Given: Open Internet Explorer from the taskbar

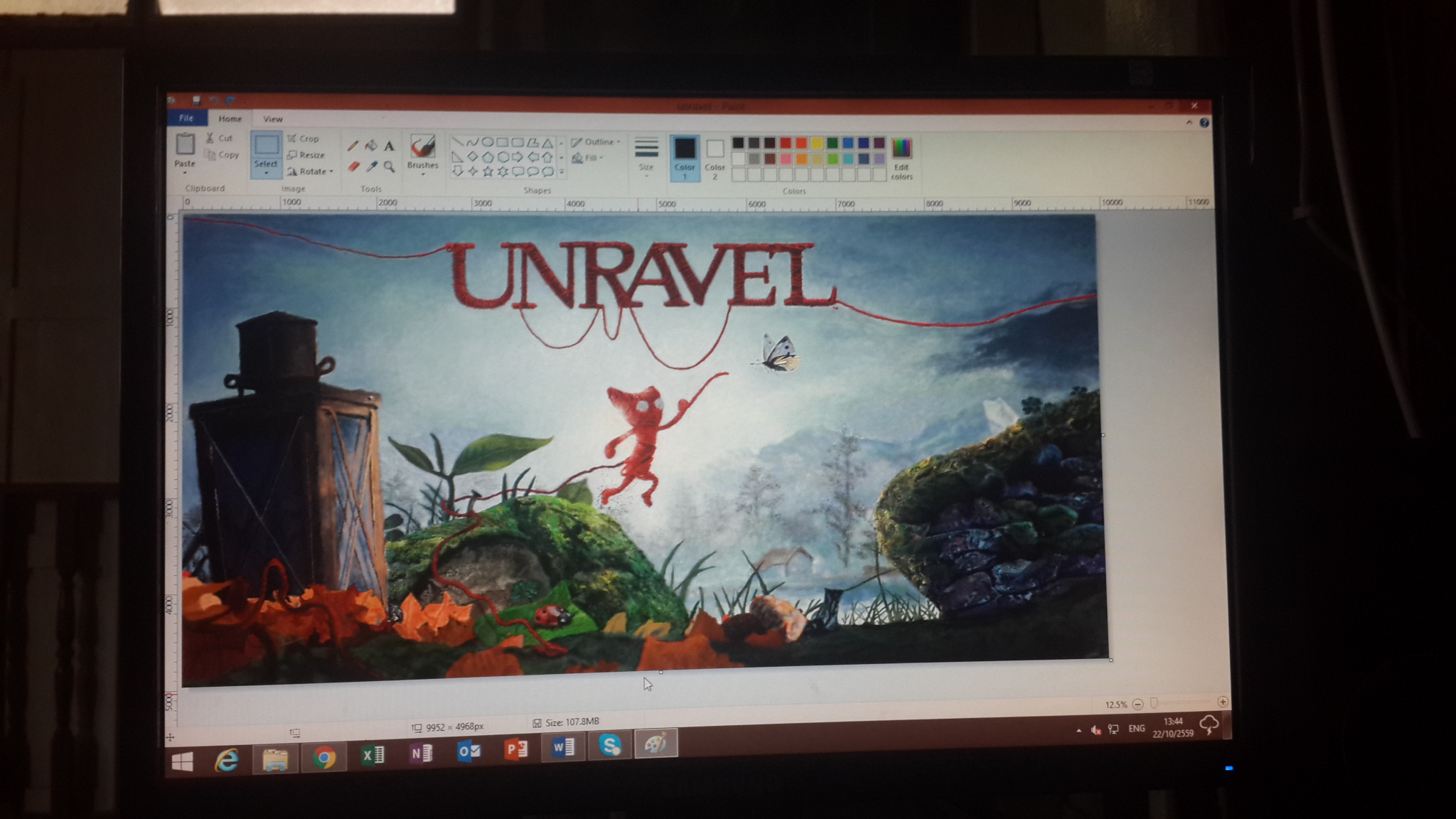Looking at the screenshot, I should [x=227, y=761].
